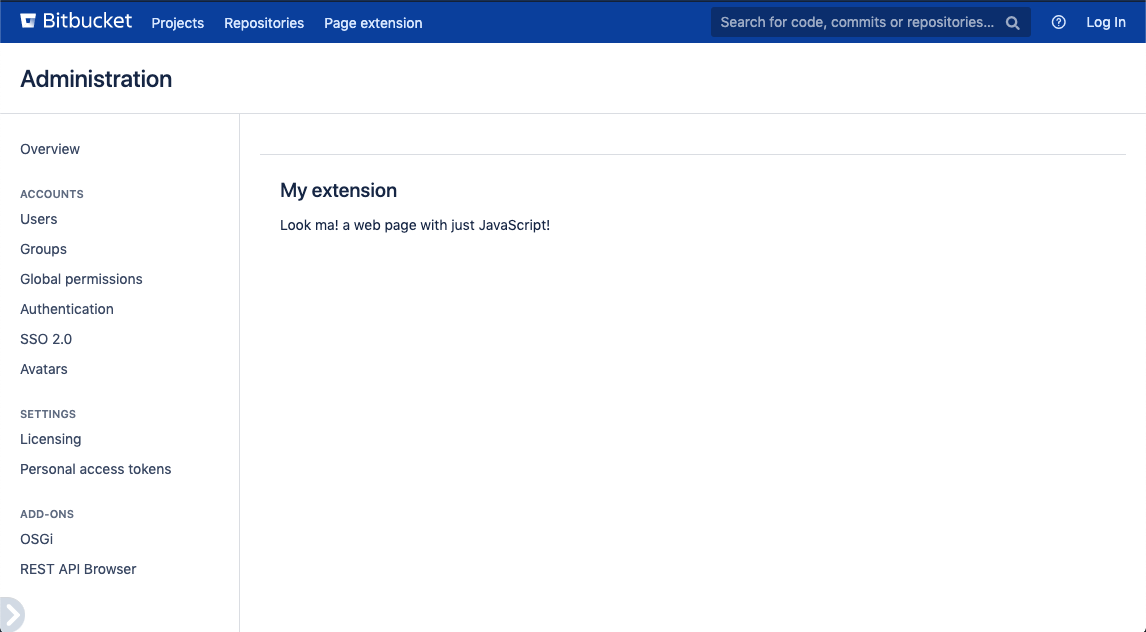
Task: Click the search magnifying glass icon
Action: tap(1012, 21)
